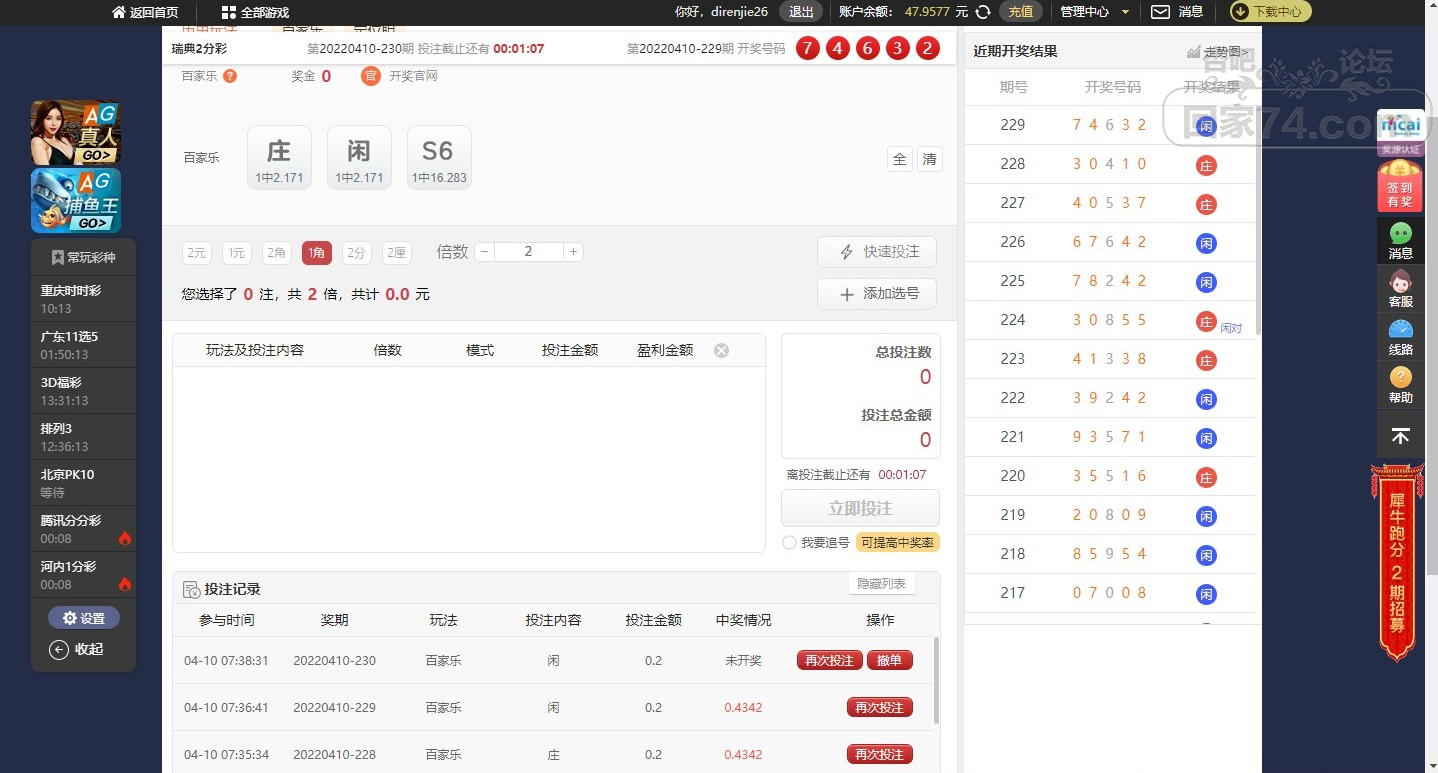Select 北京PK10 in the sidebar
This screenshot has height=773, width=1438.
point(83,483)
